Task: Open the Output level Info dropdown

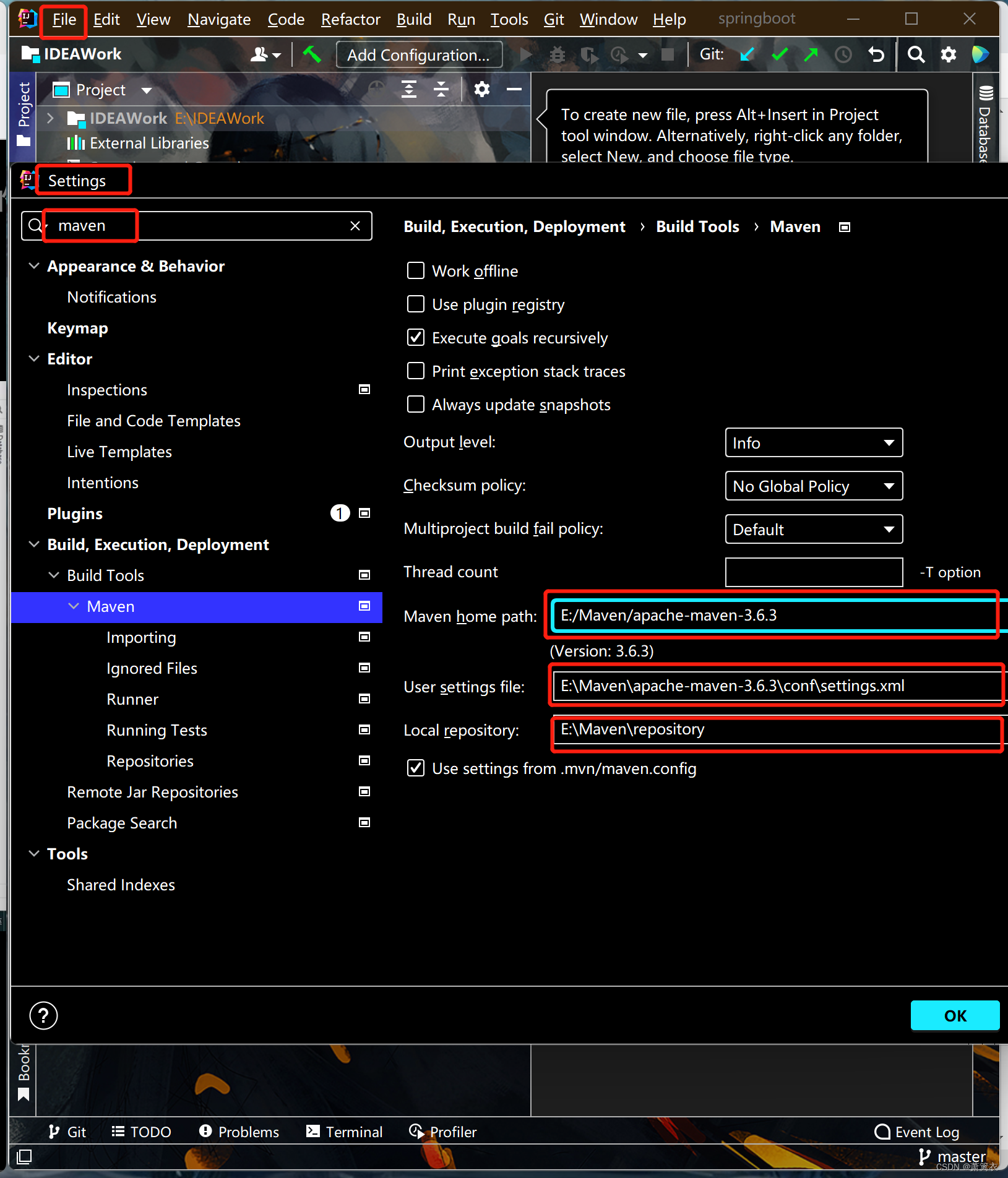Action: coord(814,442)
